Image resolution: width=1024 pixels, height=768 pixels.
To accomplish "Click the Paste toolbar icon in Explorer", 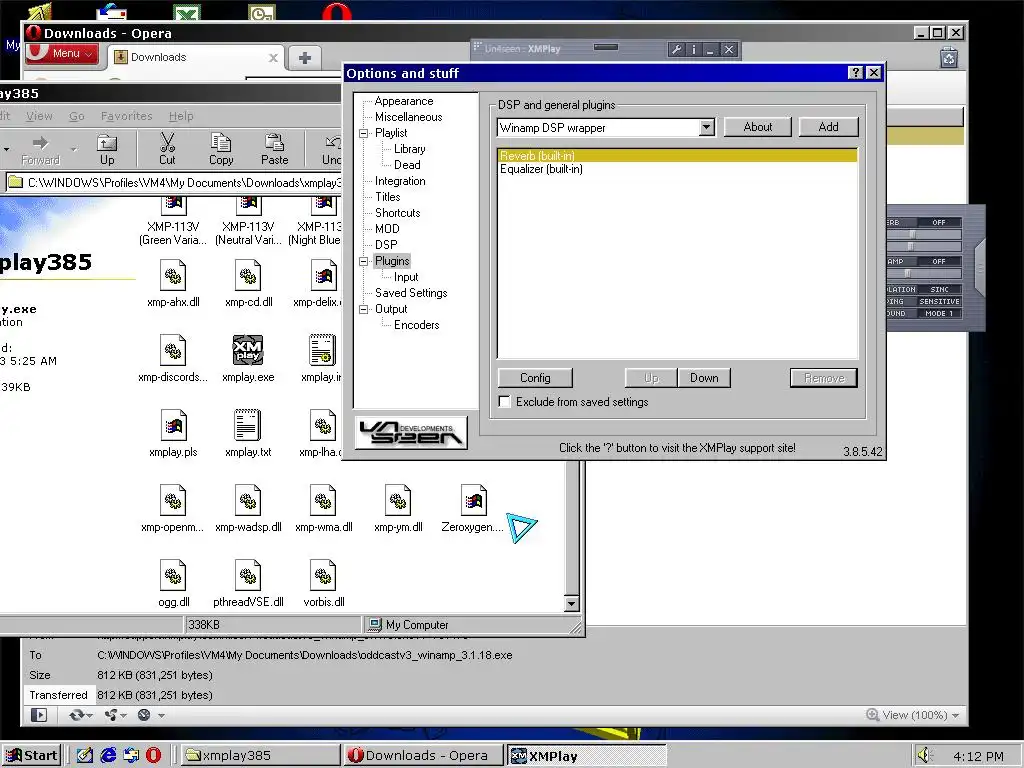I will pyautogui.click(x=274, y=149).
